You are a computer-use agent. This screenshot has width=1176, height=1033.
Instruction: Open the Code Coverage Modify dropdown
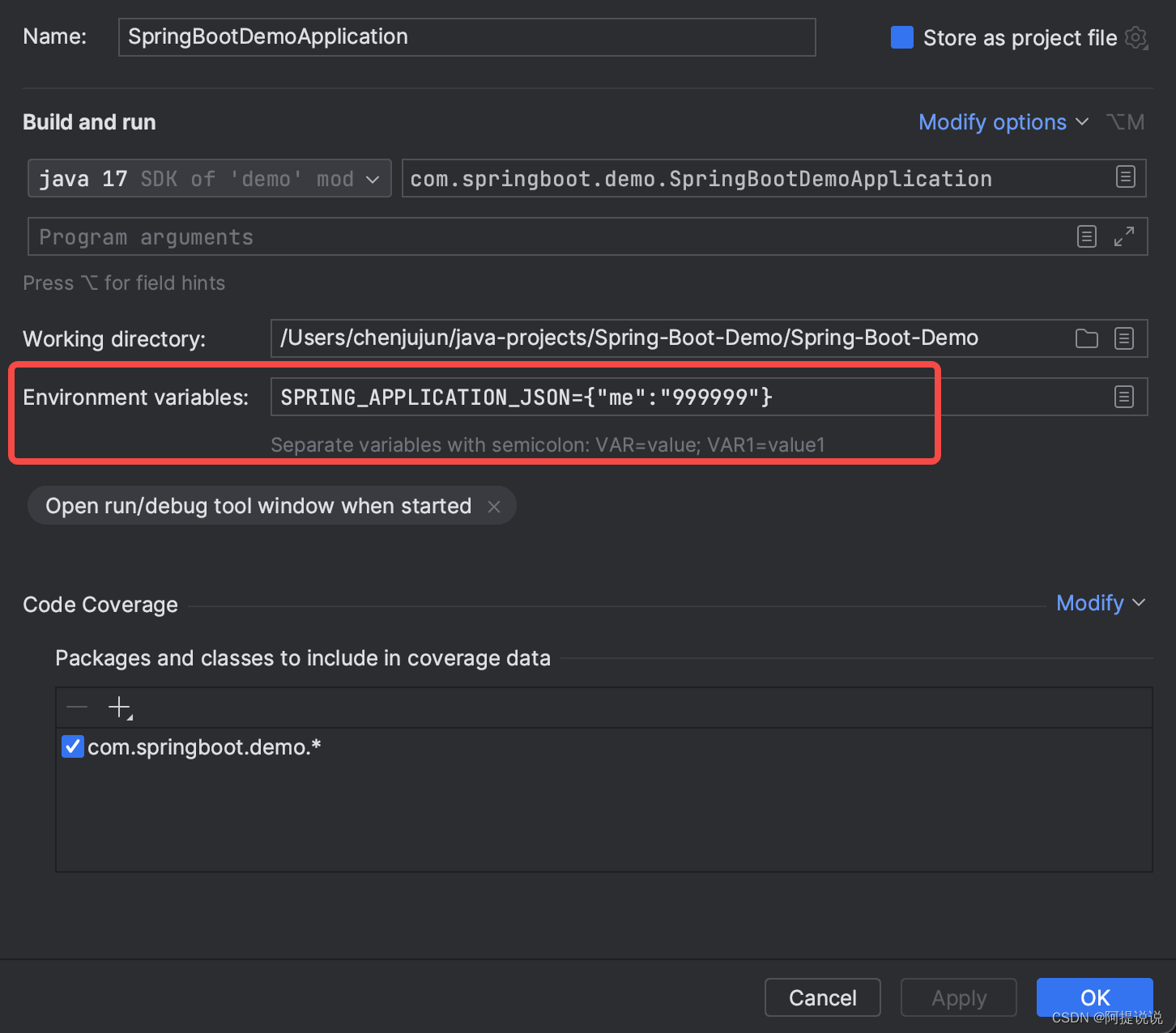point(1101,603)
